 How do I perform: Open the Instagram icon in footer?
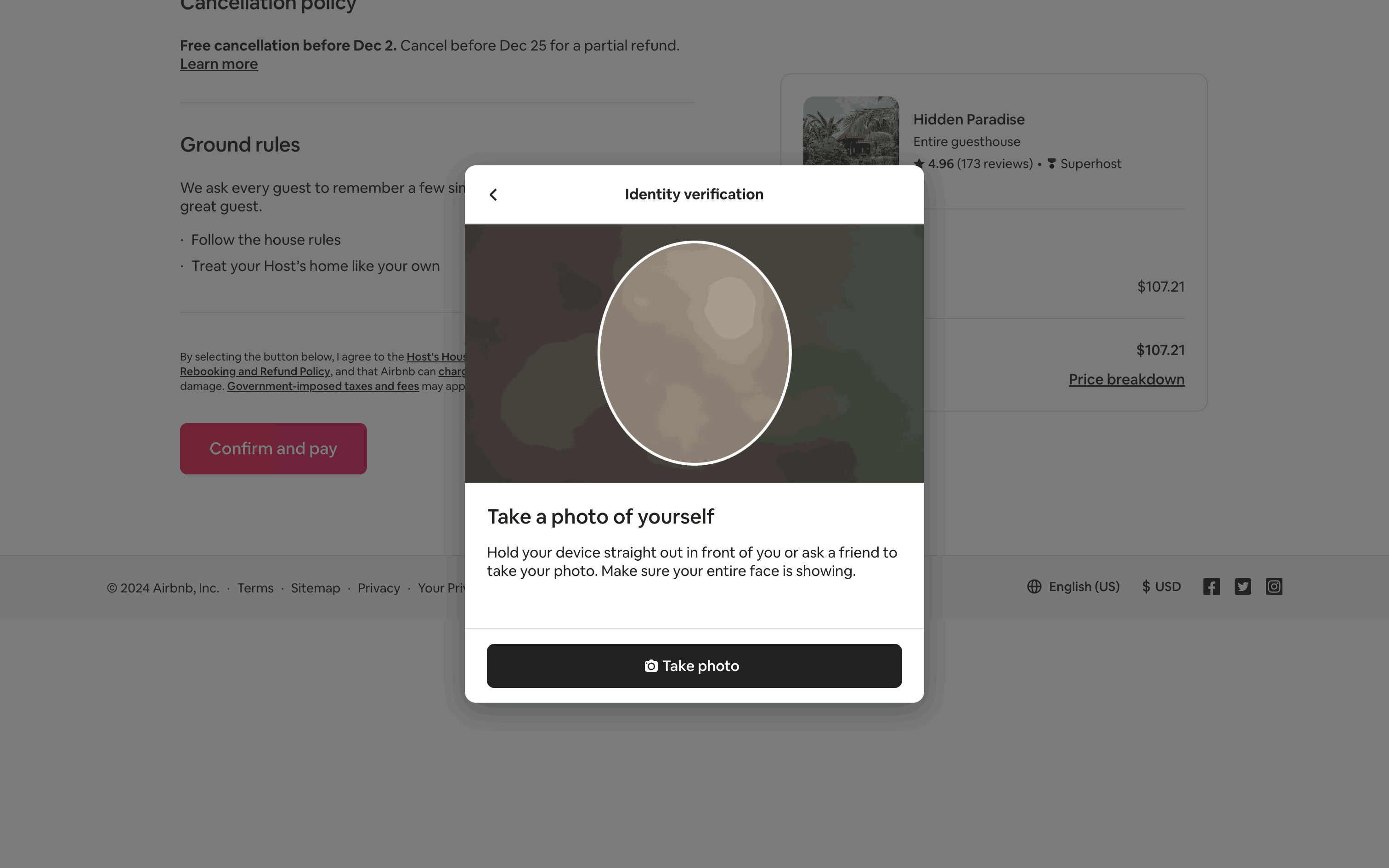tap(1274, 587)
